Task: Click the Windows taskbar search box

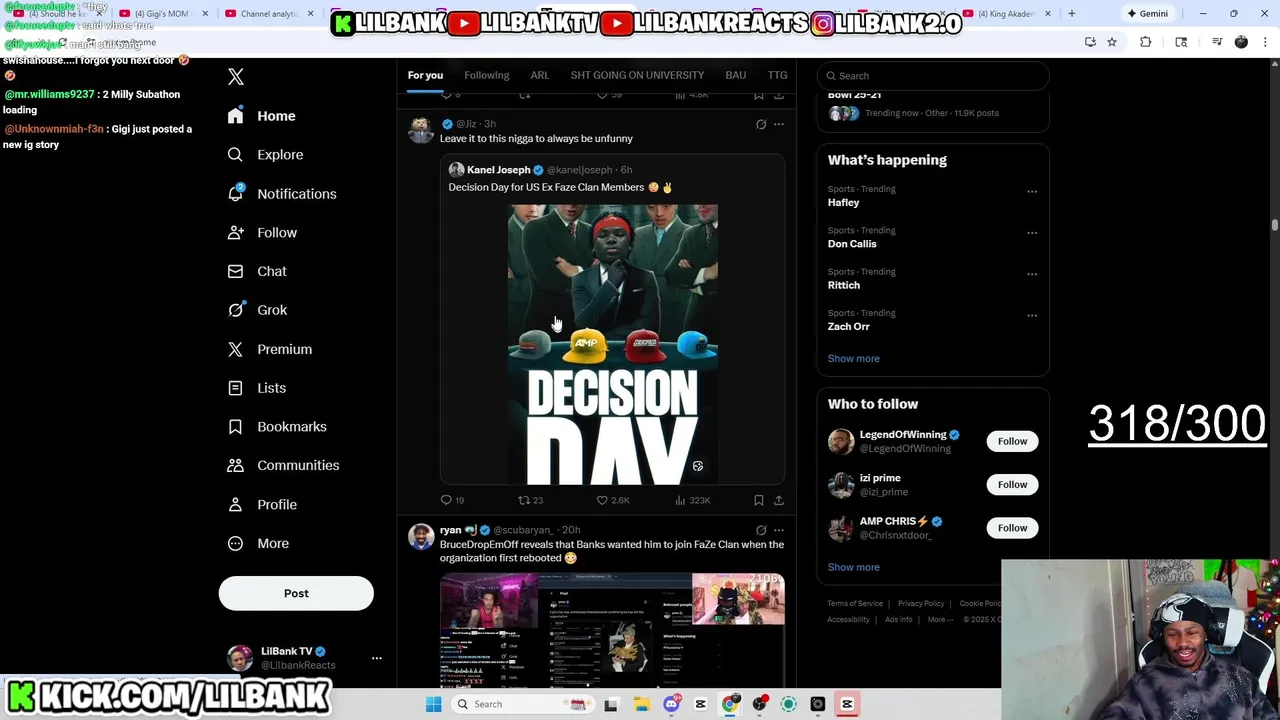Action: coord(521,705)
